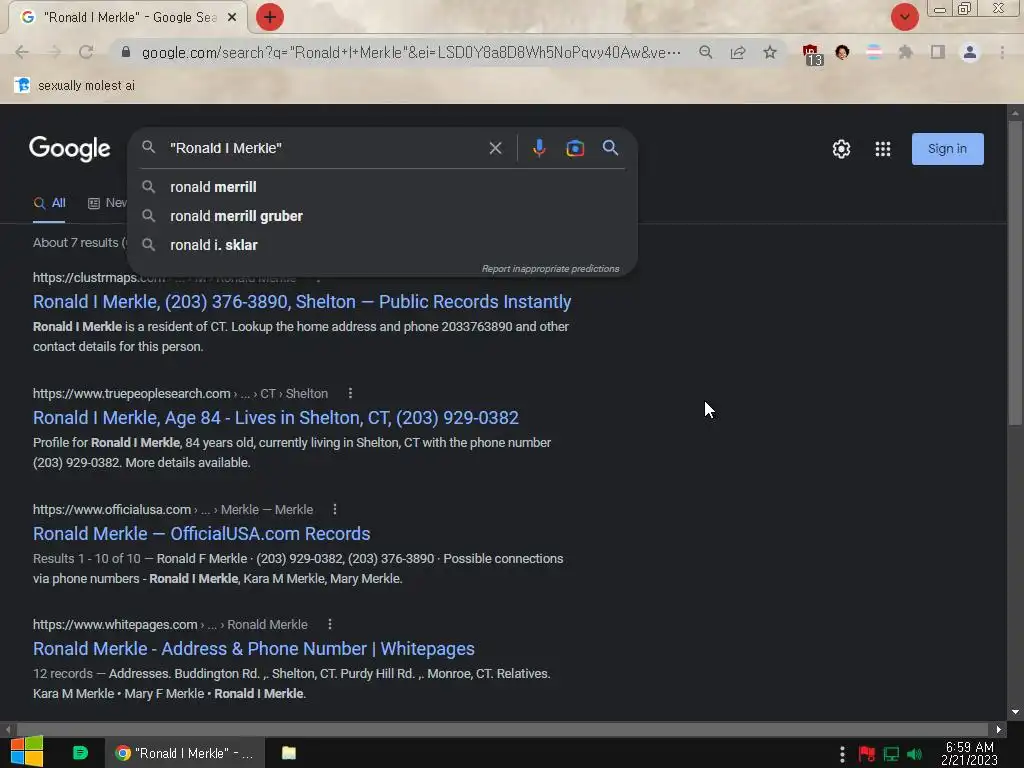Click the search box text field
The width and height of the screenshot is (1024, 768).
click(x=323, y=148)
